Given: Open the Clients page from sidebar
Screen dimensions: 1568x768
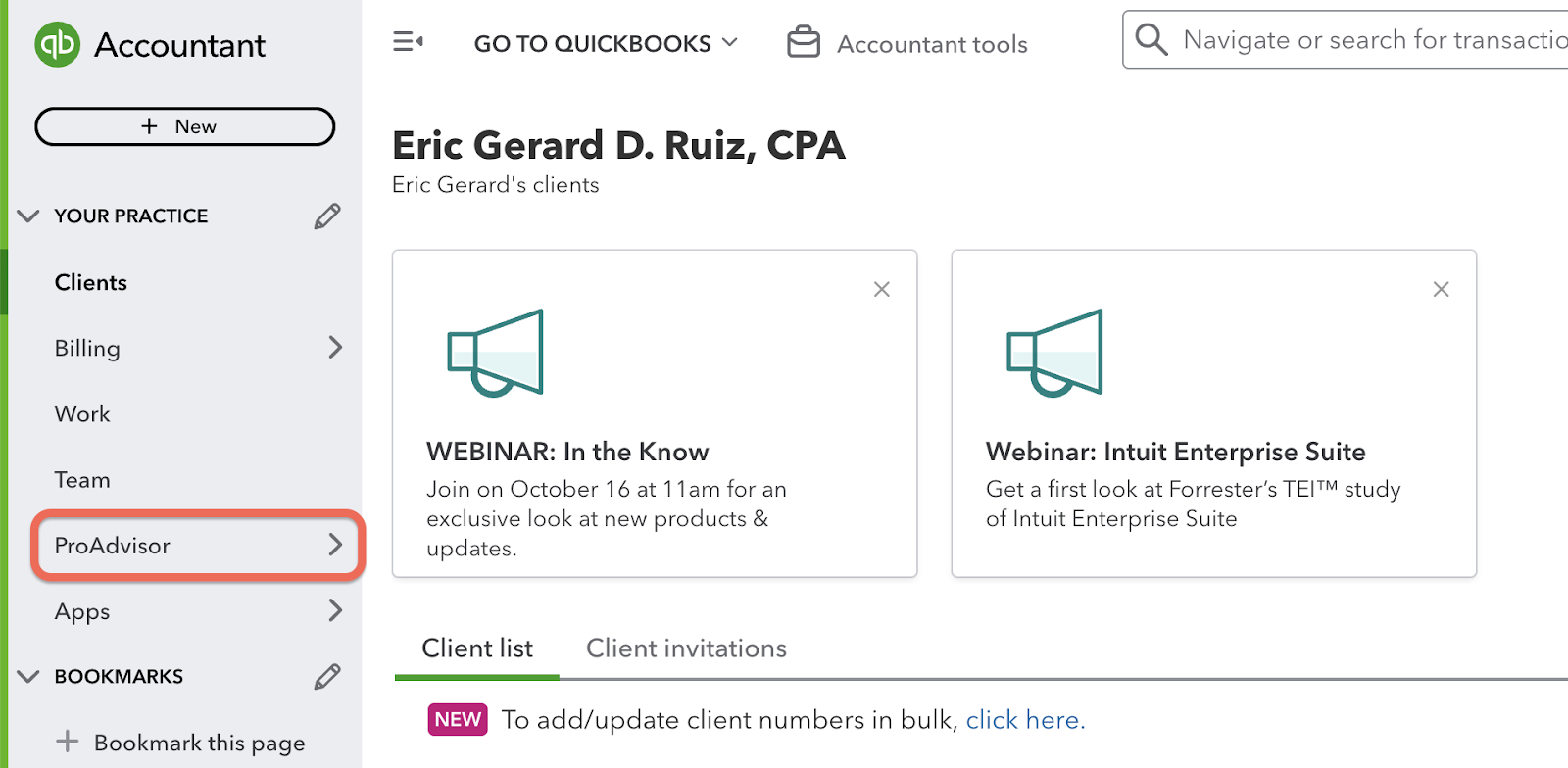Looking at the screenshot, I should click(x=90, y=282).
